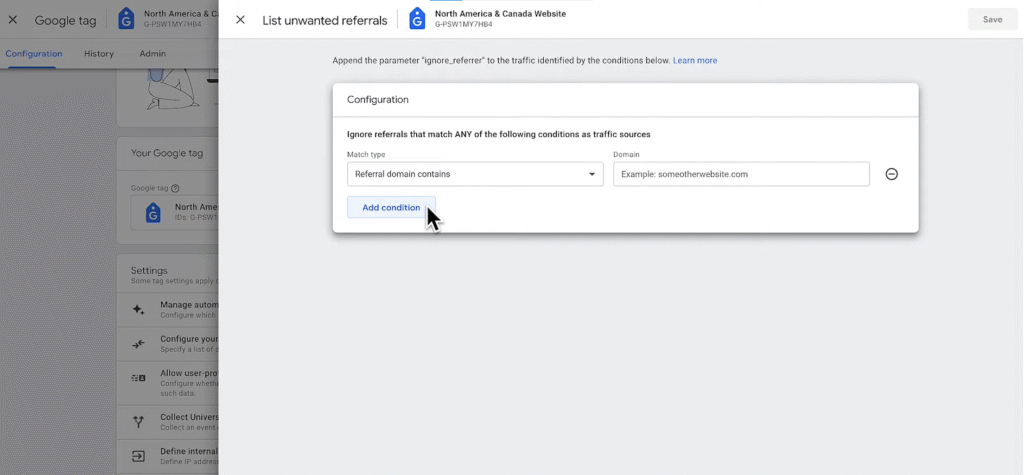
Task: Click the tag icon in Your Google tag card
Action: click(x=153, y=212)
